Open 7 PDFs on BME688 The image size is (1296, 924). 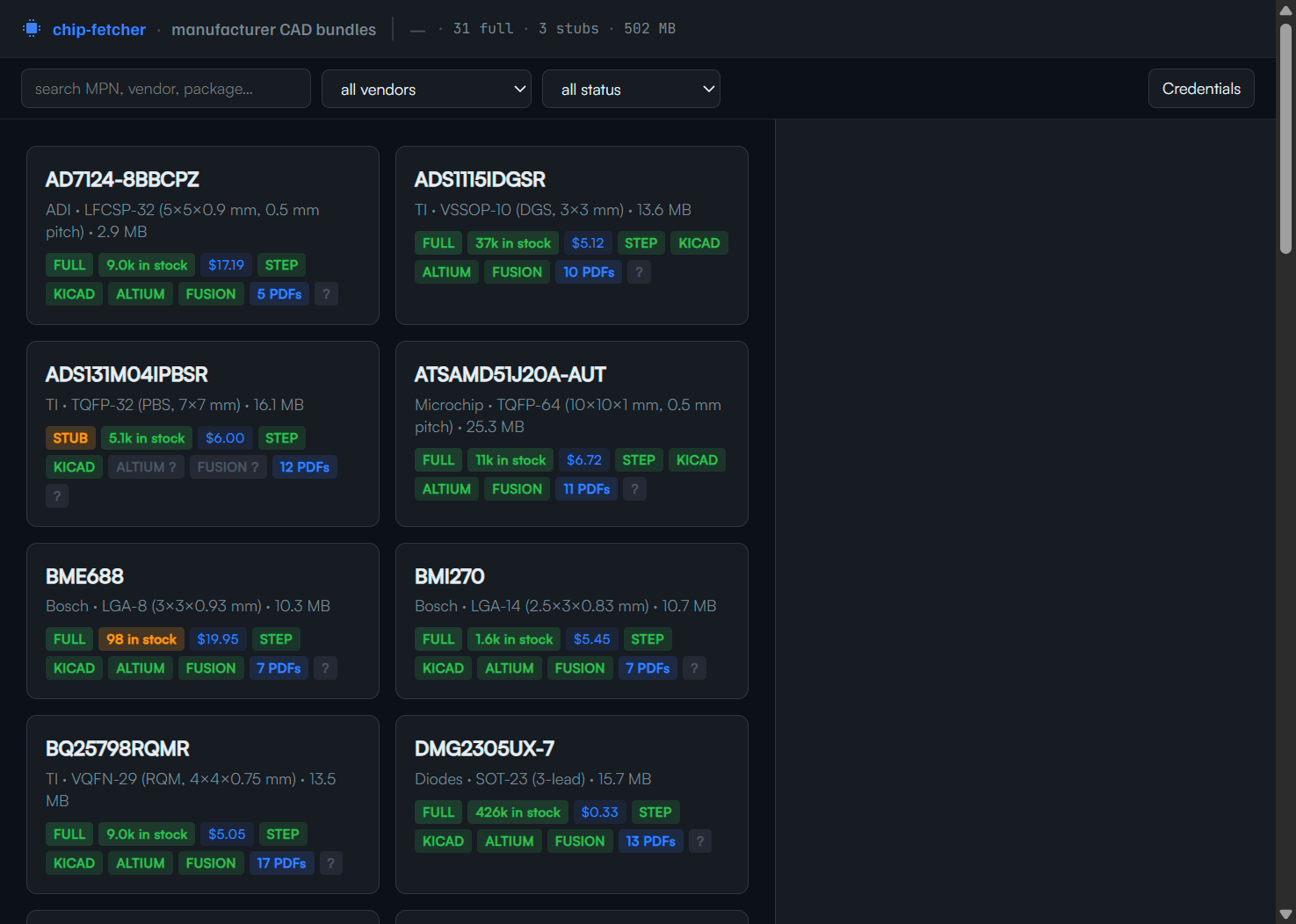tap(279, 668)
